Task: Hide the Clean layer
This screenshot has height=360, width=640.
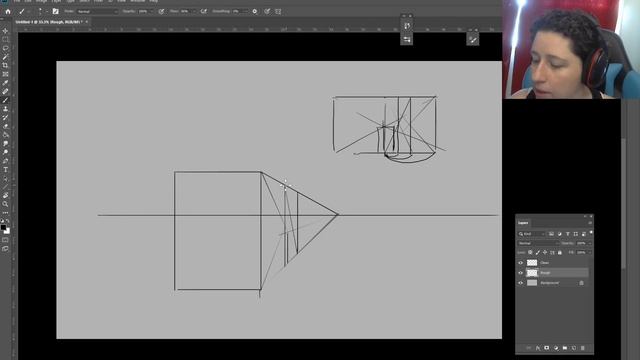Action: pos(520,262)
